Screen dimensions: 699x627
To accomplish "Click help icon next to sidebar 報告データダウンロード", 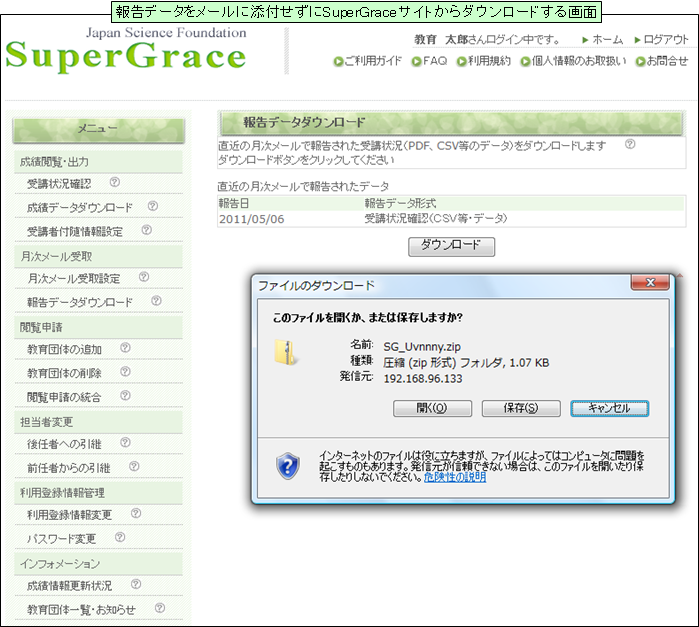I will tap(156, 301).
